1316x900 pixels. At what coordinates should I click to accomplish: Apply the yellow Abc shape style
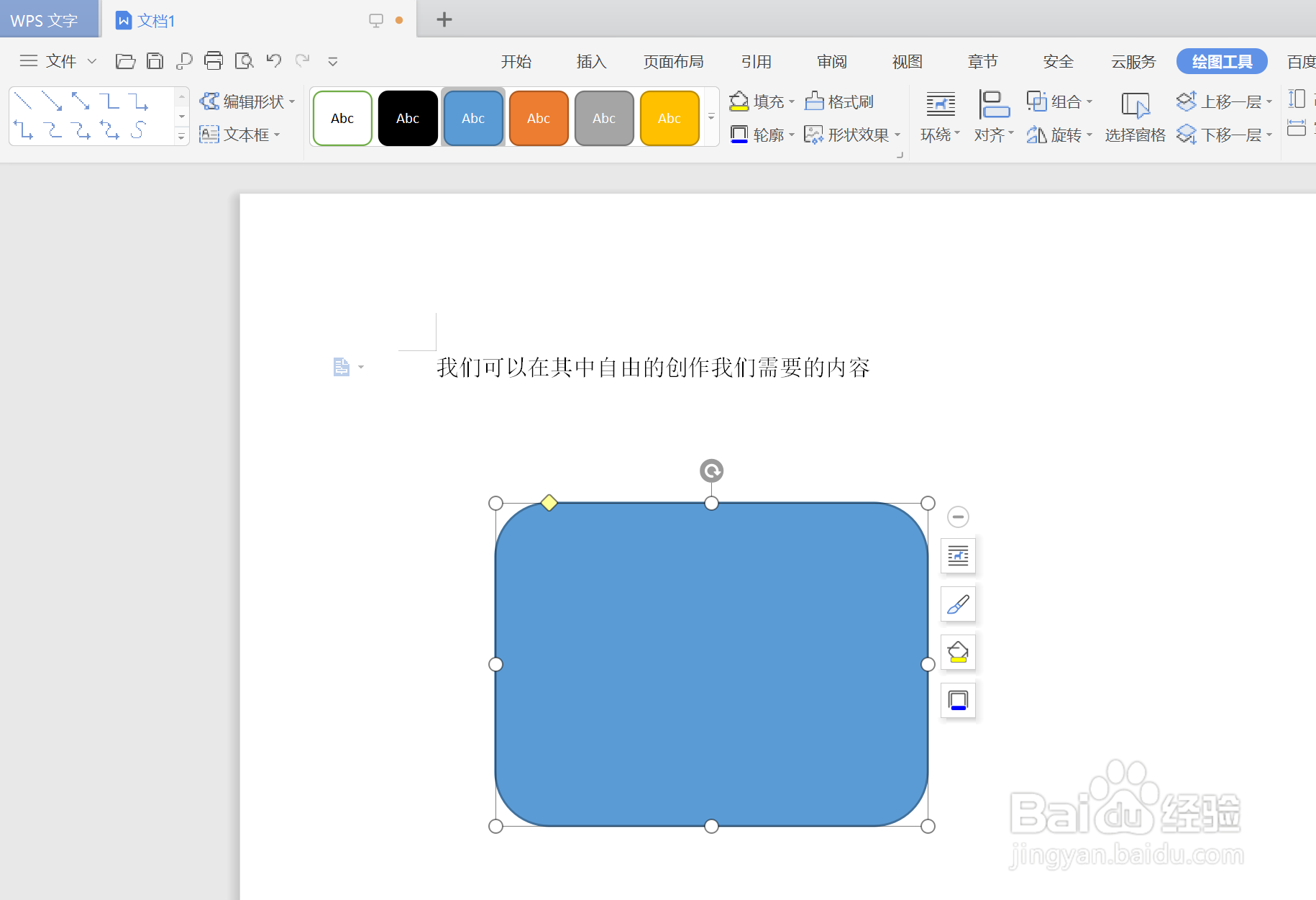pyautogui.click(x=670, y=118)
